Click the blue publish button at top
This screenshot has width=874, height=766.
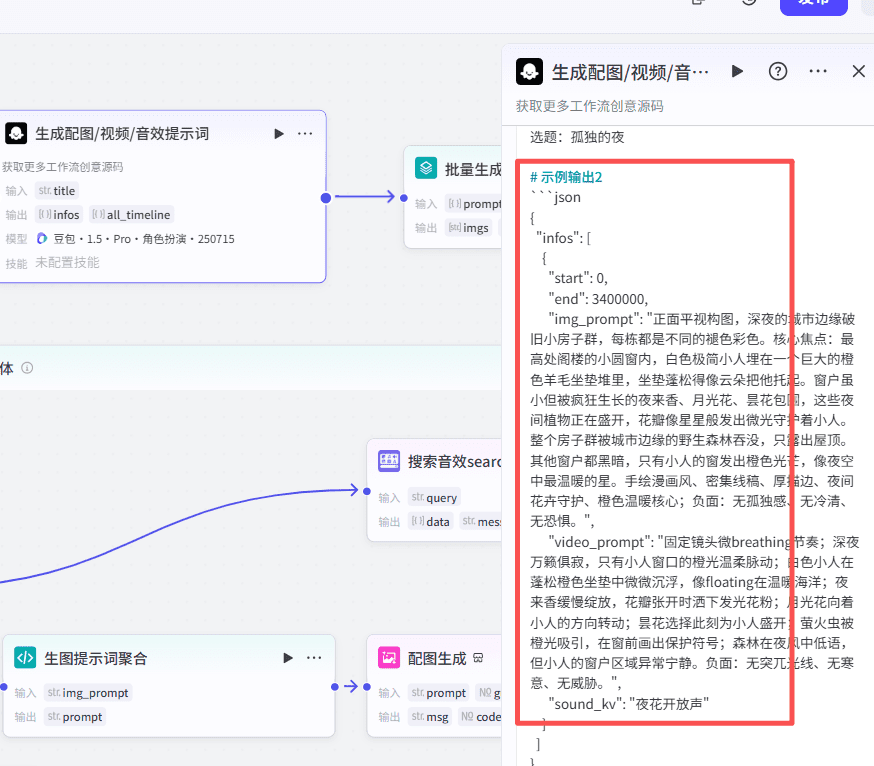pyautogui.click(x=813, y=6)
